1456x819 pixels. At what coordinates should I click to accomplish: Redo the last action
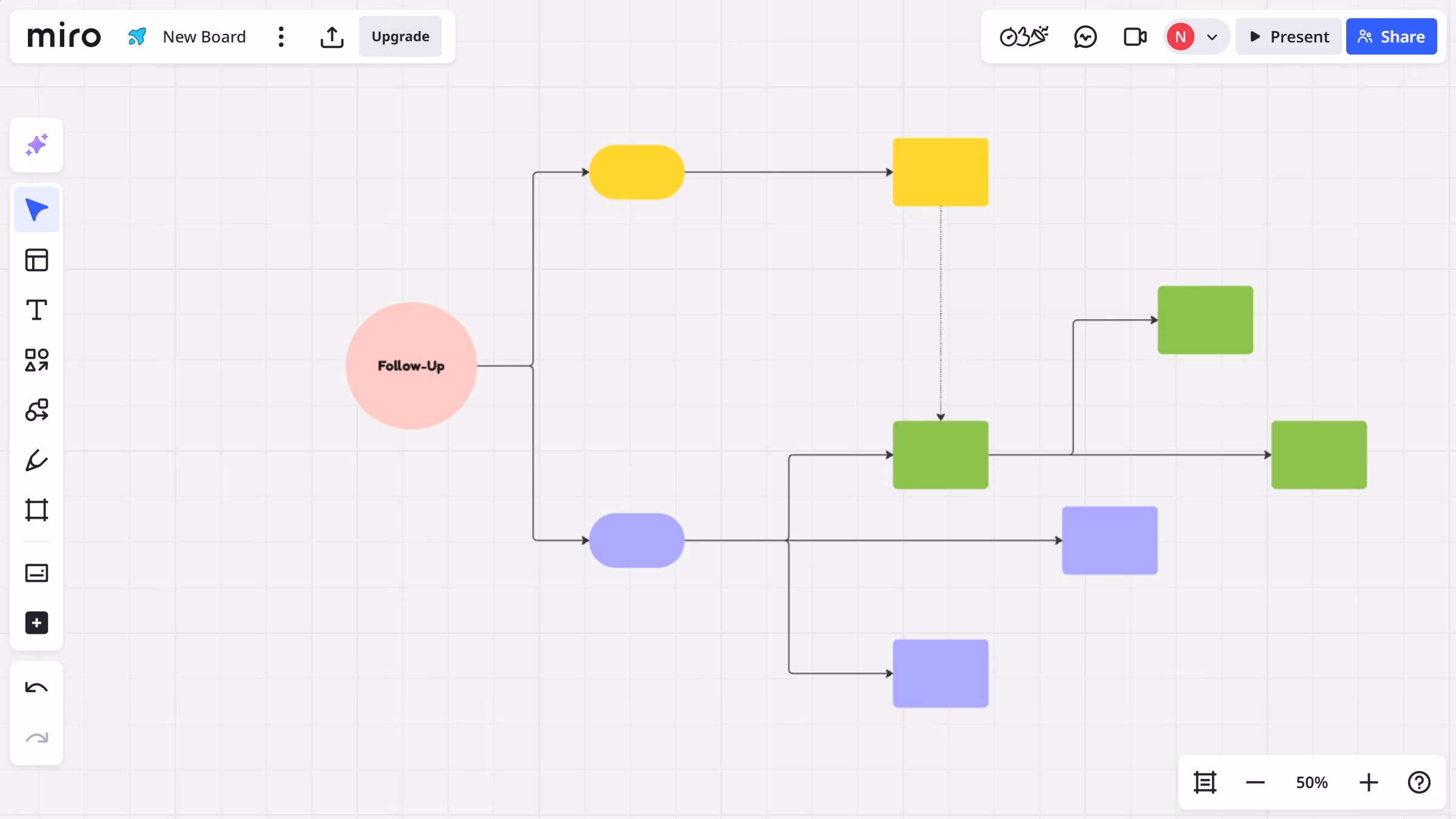[36, 738]
